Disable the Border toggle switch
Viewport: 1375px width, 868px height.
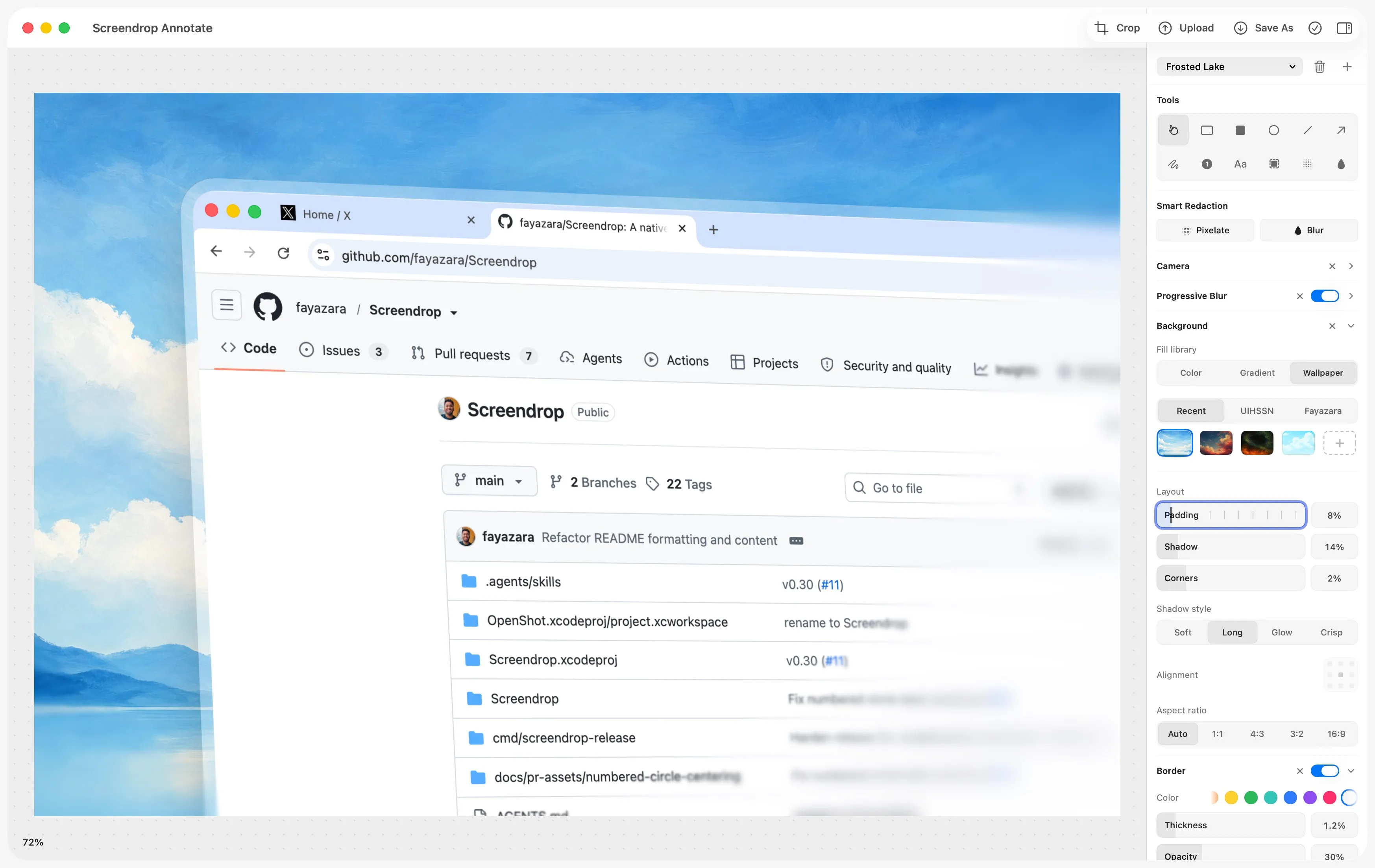(x=1324, y=771)
